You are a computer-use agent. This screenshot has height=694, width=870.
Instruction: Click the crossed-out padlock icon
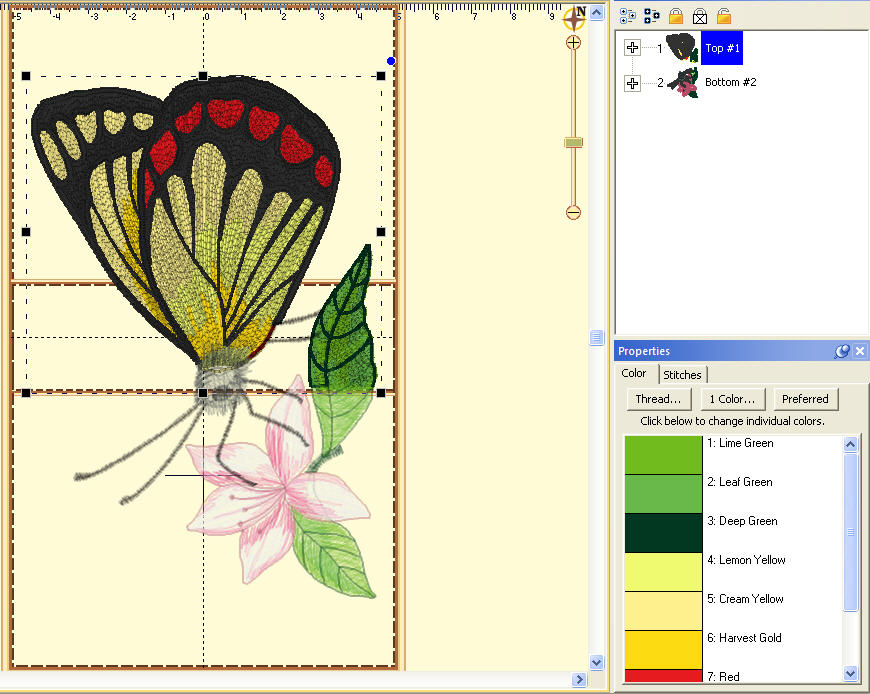[700, 15]
